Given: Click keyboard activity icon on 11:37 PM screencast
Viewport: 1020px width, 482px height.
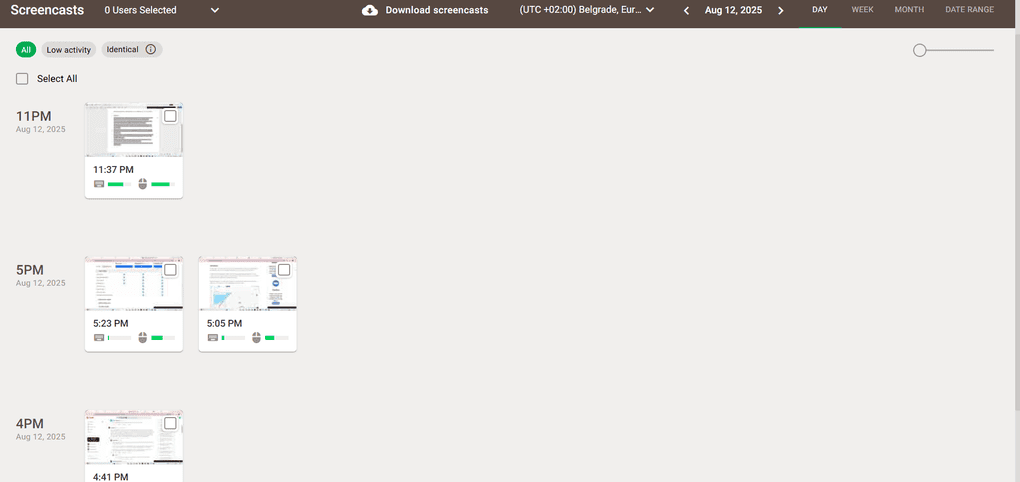Looking at the screenshot, I should click(99, 184).
